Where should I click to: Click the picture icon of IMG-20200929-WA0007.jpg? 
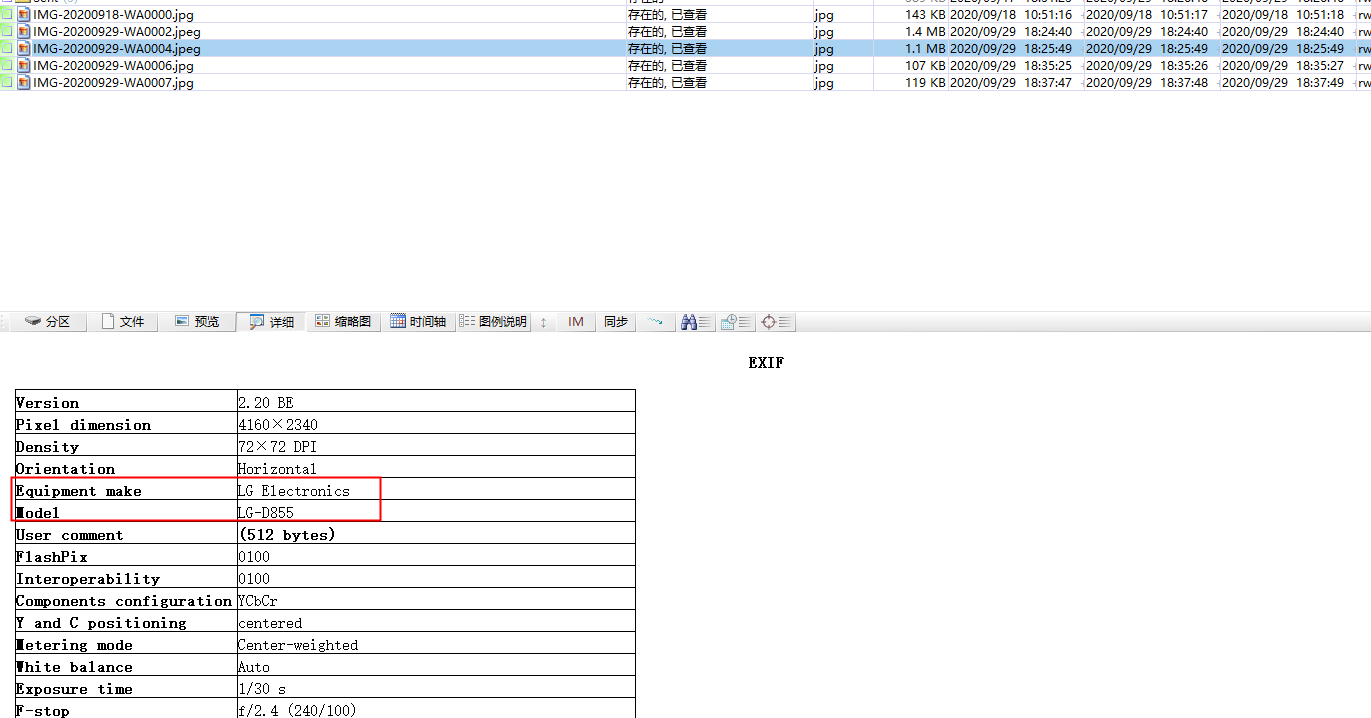click(24, 82)
